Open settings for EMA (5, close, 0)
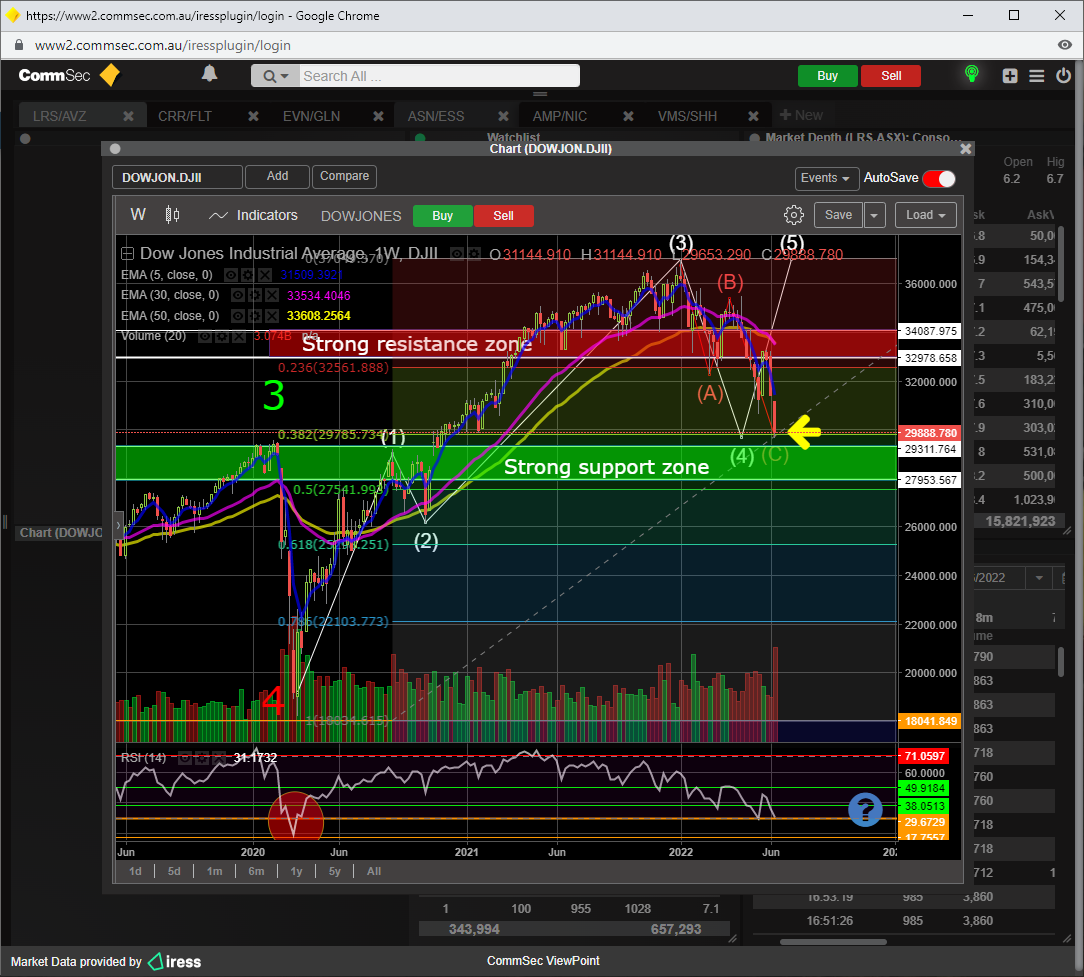The height and width of the screenshot is (977, 1084). coord(247,275)
